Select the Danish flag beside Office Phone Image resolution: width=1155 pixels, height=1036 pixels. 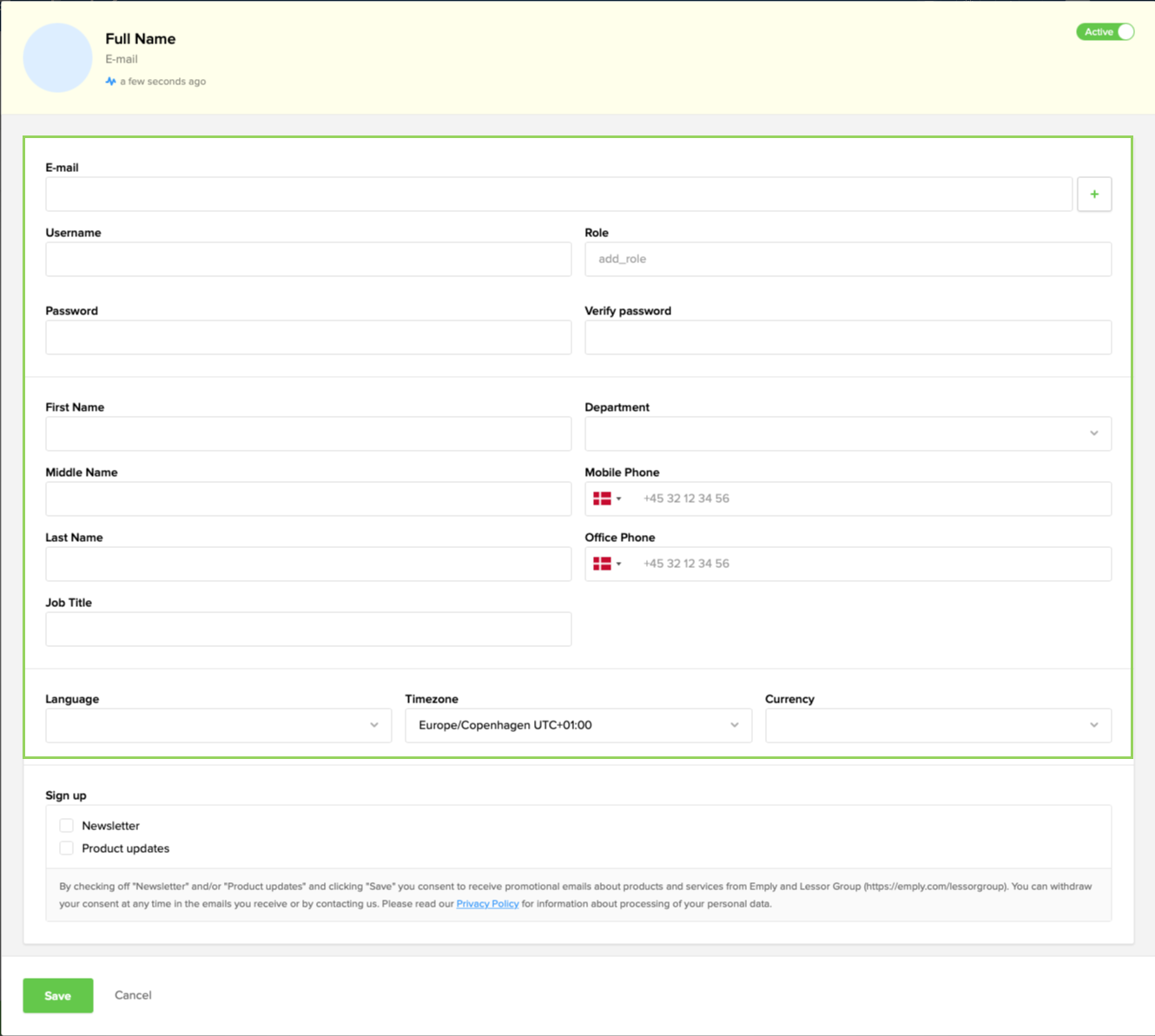tap(602, 564)
